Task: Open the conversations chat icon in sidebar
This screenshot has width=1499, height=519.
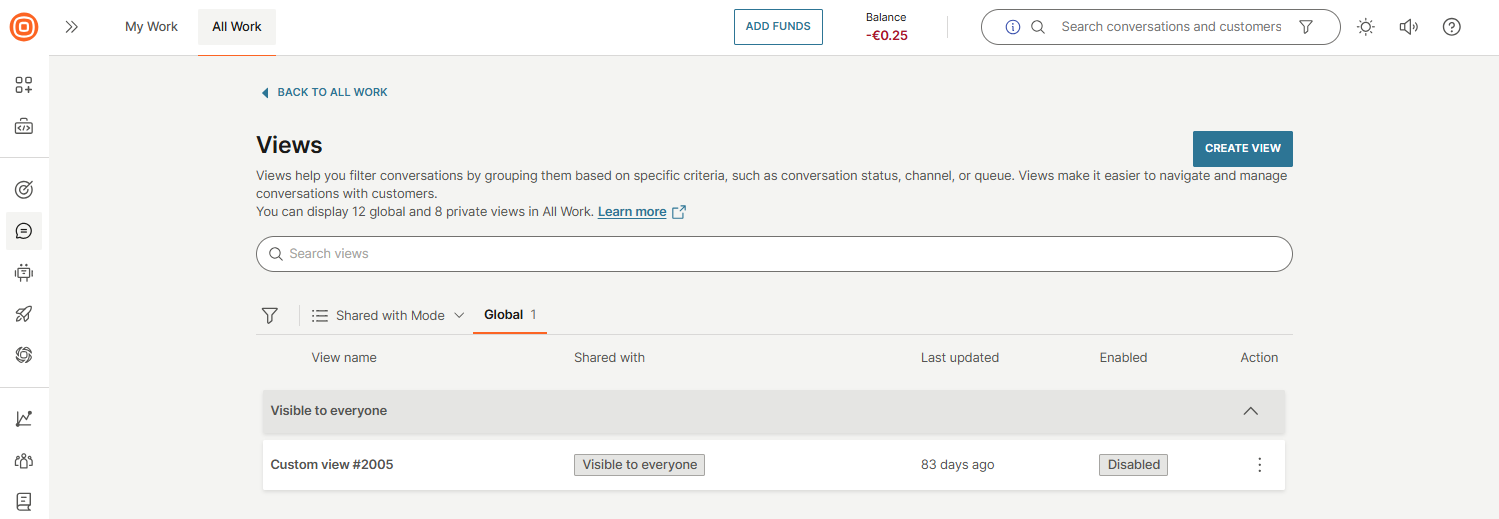Action: (24, 231)
